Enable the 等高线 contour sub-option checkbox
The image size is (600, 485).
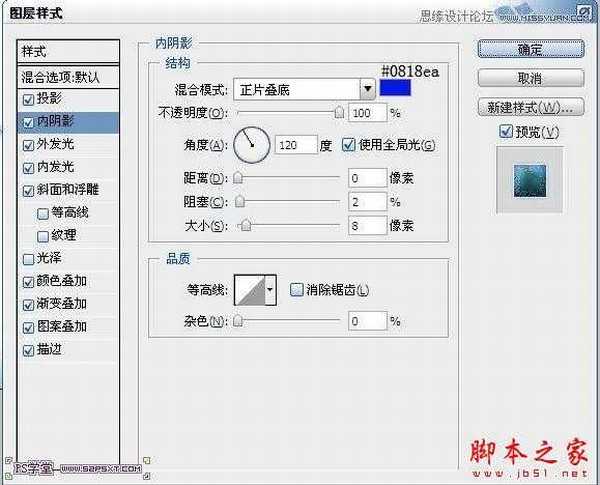pos(43,214)
